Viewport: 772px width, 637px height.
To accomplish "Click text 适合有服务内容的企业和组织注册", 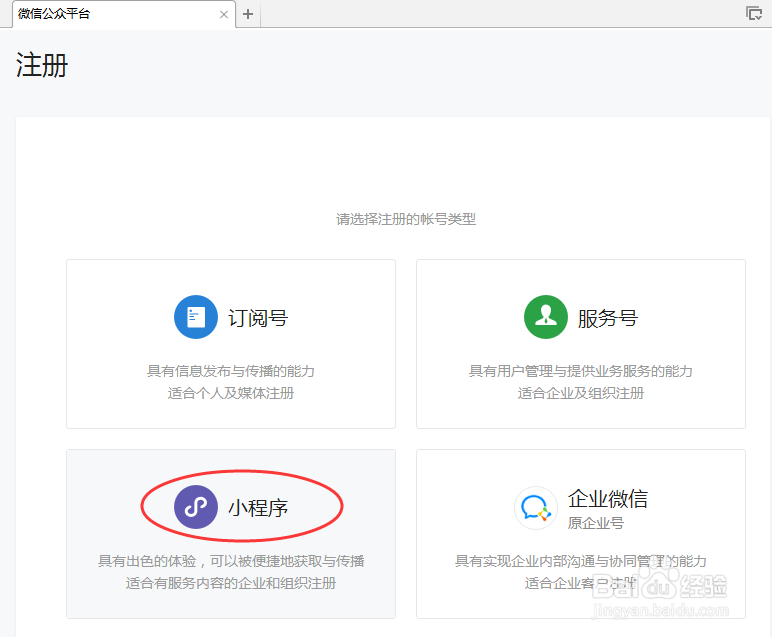I will coord(231,583).
